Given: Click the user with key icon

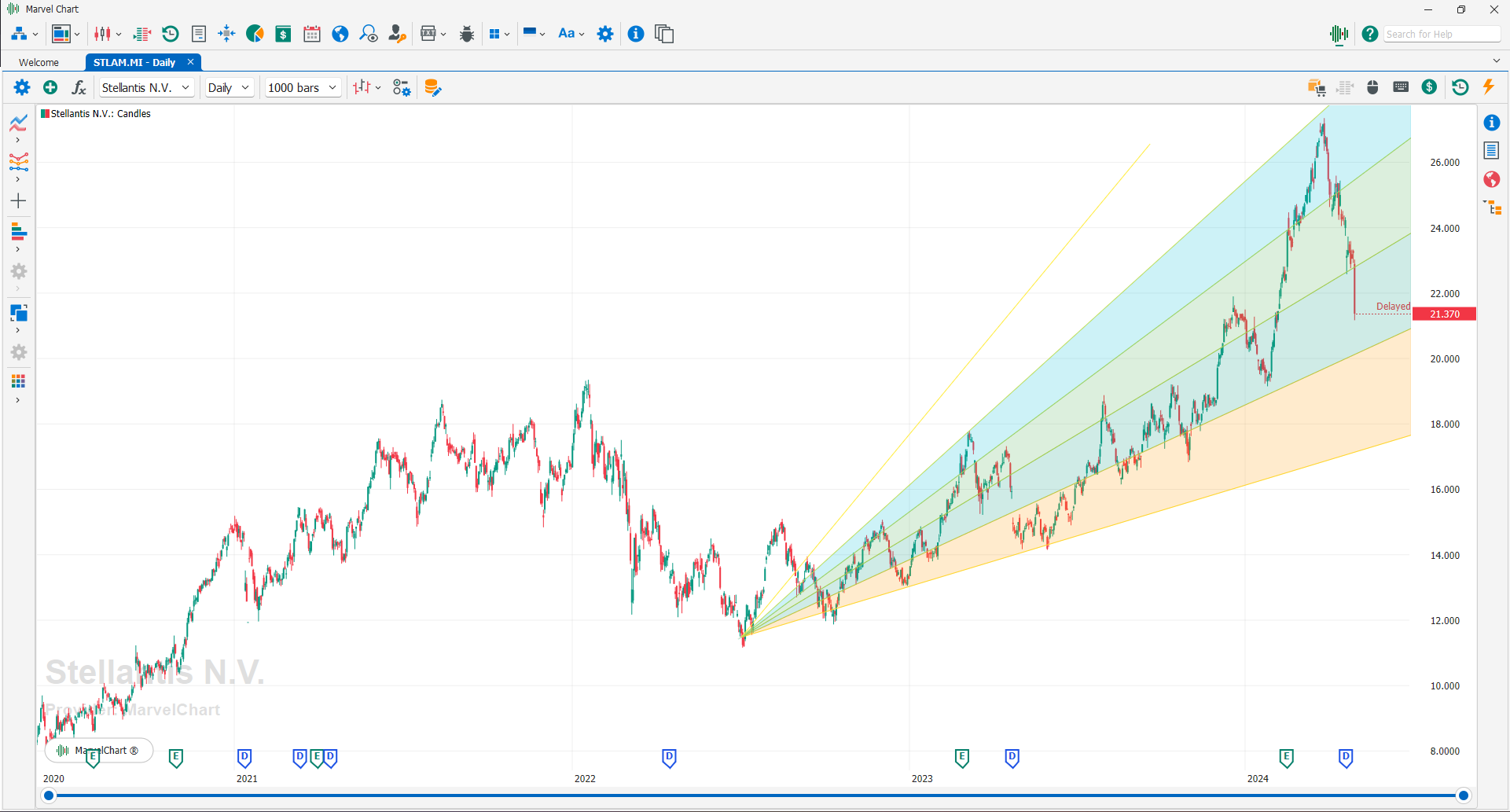Looking at the screenshot, I should [398, 34].
